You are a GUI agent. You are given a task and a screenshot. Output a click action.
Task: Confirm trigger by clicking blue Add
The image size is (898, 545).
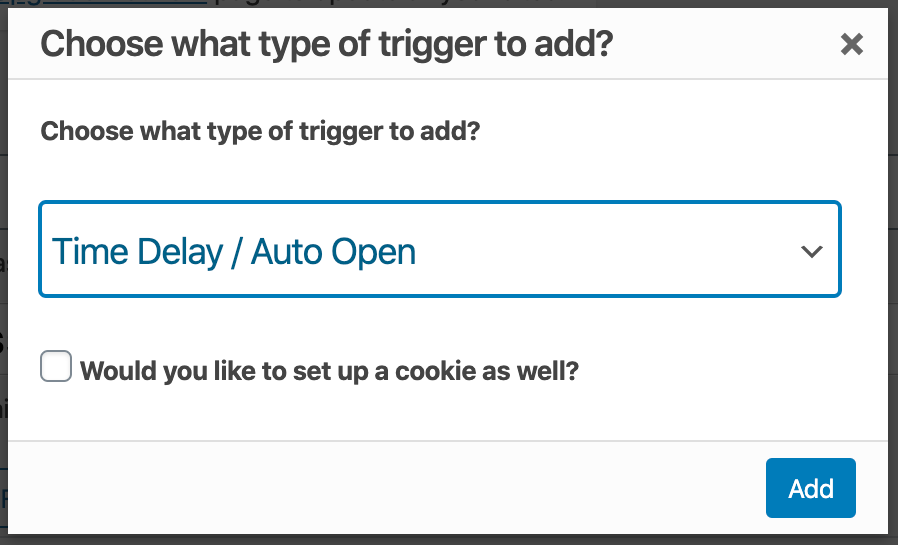(810, 488)
